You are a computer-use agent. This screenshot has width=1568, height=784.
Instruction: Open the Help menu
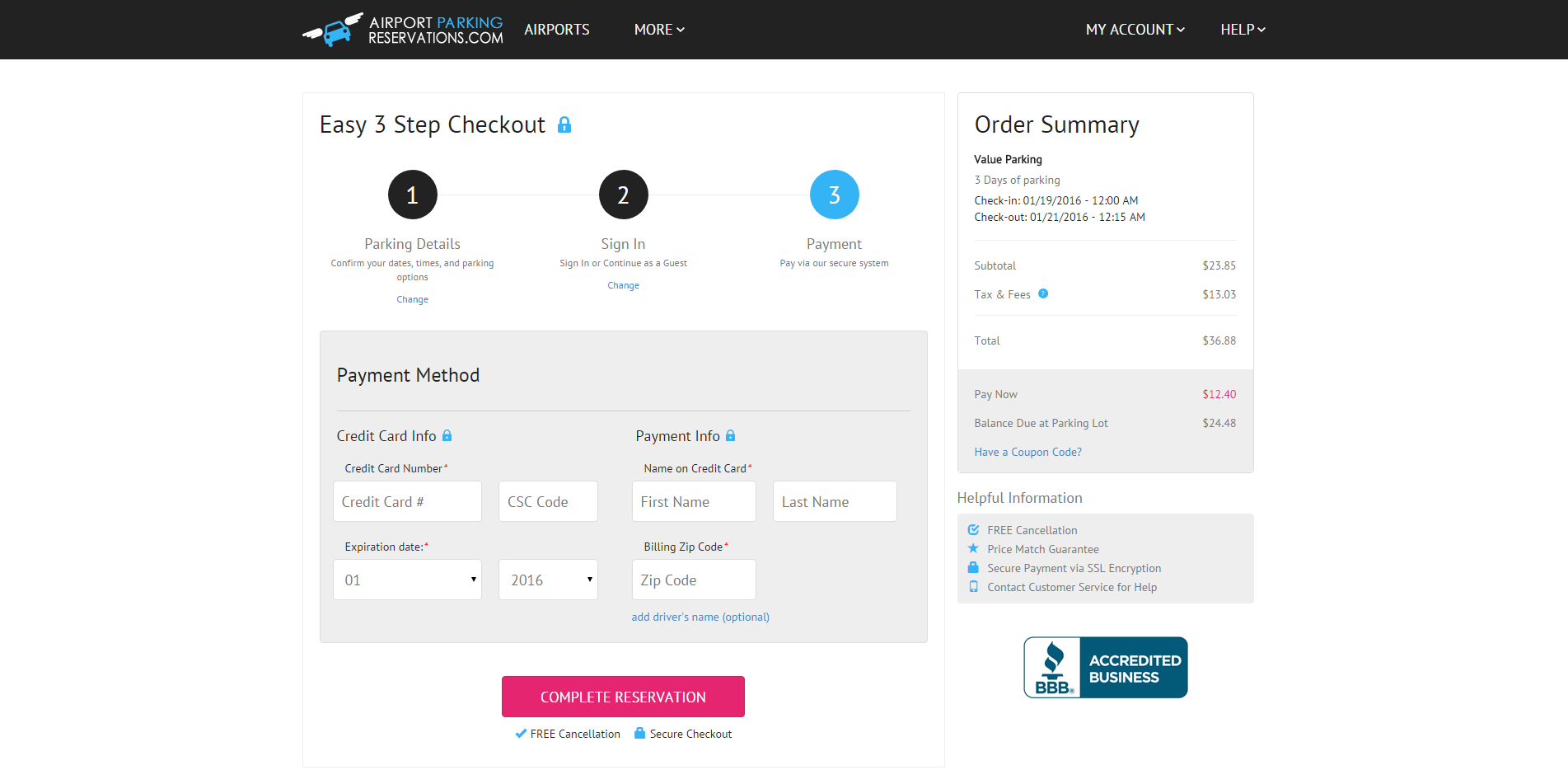tap(1242, 30)
